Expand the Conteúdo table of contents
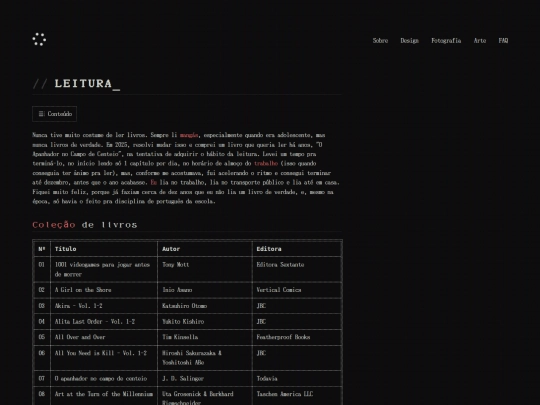This screenshot has width=540, height=405. coord(54,114)
